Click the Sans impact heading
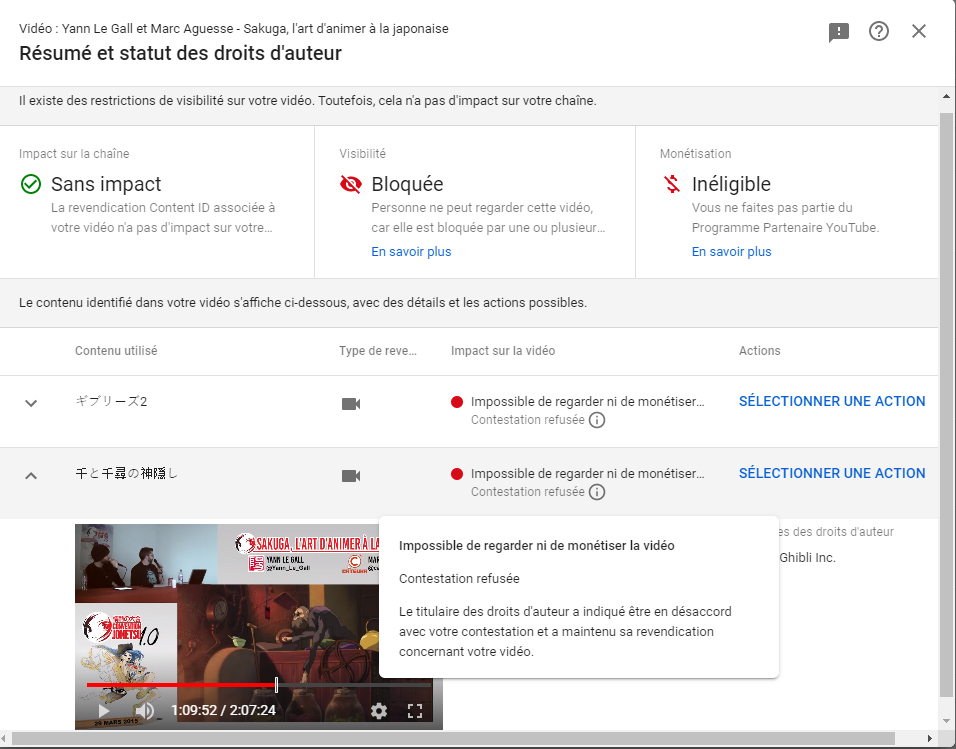956x749 pixels. click(x=106, y=184)
